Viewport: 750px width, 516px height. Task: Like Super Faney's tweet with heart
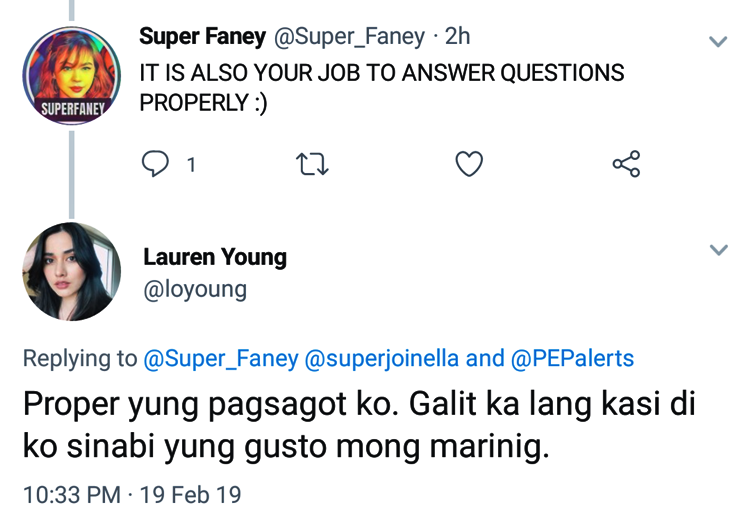click(x=469, y=164)
